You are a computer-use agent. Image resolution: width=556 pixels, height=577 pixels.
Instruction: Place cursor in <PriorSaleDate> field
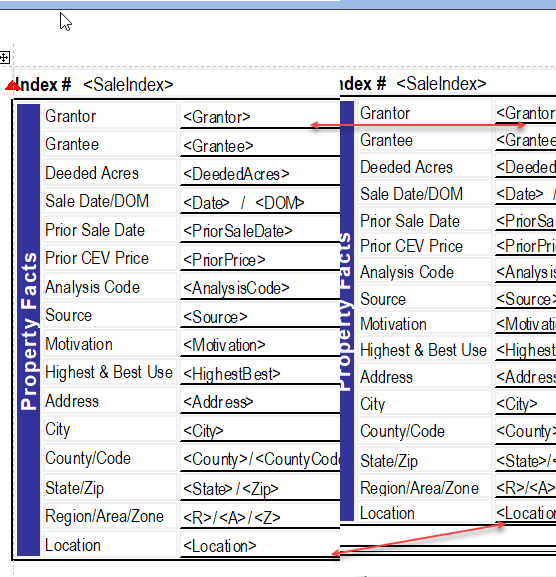pos(238,231)
